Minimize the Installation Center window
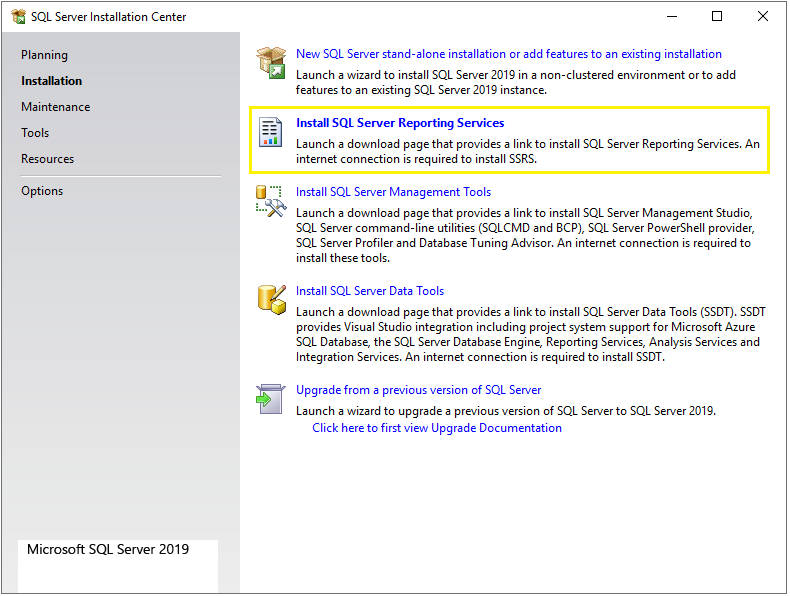The image size is (790, 596). pyautogui.click(x=671, y=17)
